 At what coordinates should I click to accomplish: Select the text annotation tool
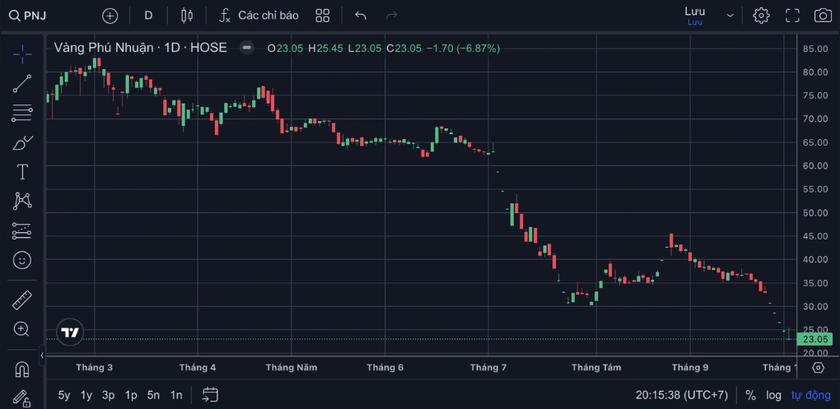(22, 172)
